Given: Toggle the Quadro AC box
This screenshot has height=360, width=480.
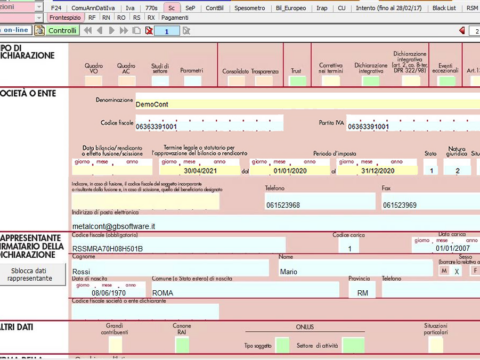Looking at the screenshot, I should (x=127, y=81).
